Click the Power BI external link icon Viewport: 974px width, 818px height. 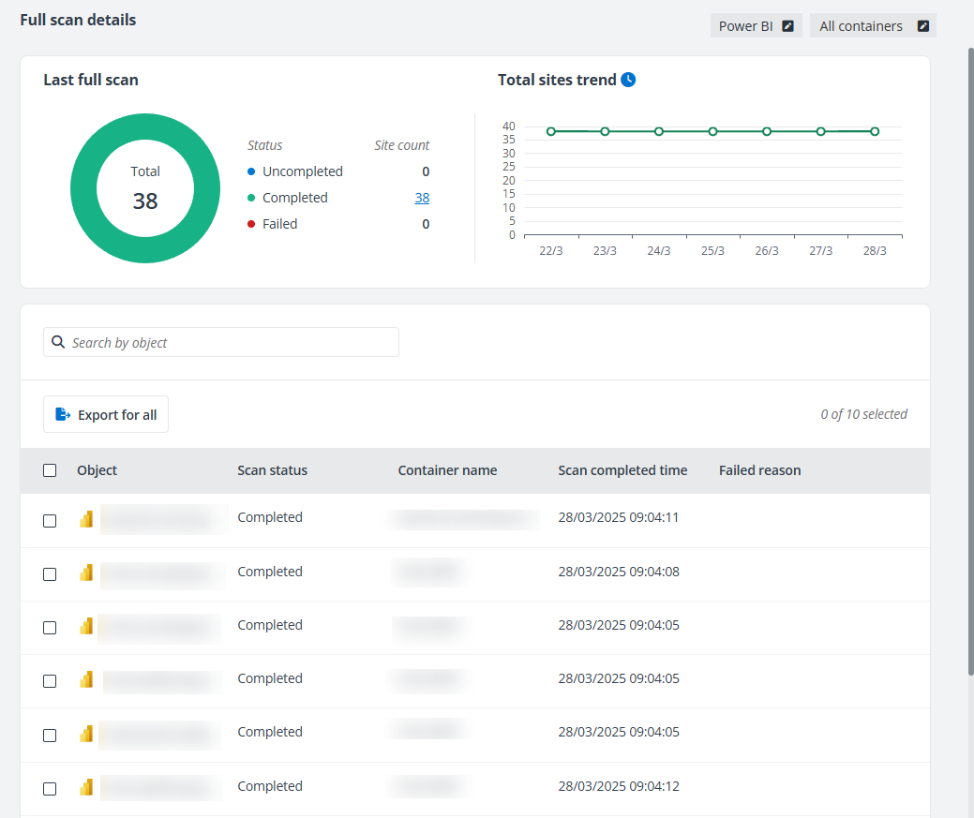788,25
